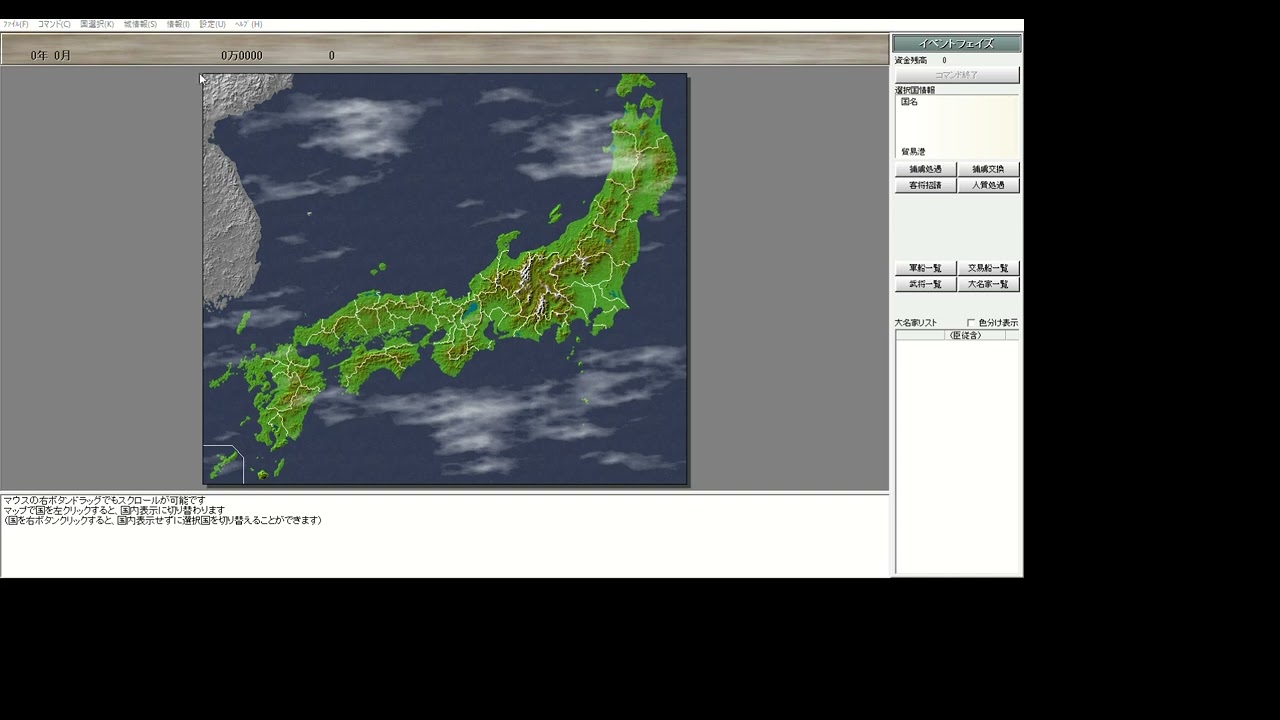Screen dimensions: 1280x720
Task: Open the 情報(I) menu
Action: [178, 24]
